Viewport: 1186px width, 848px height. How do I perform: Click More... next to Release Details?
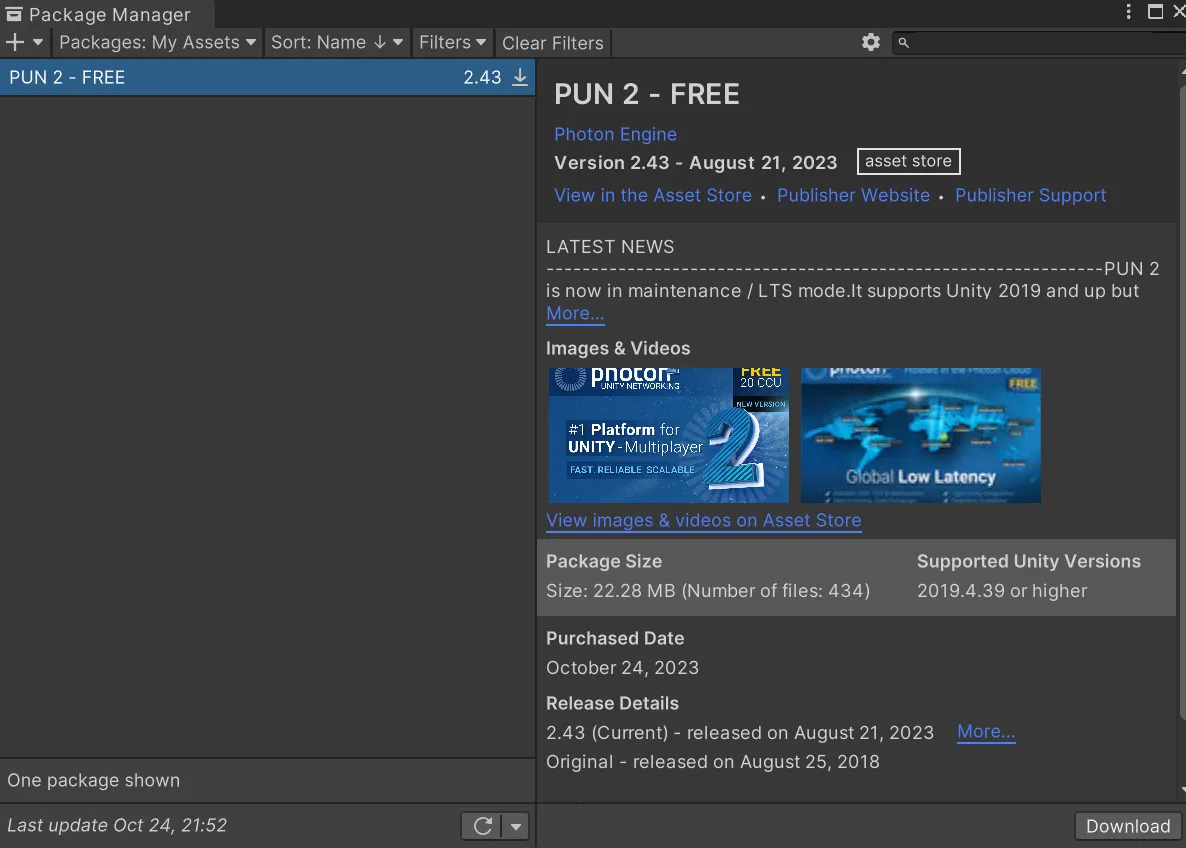(986, 732)
